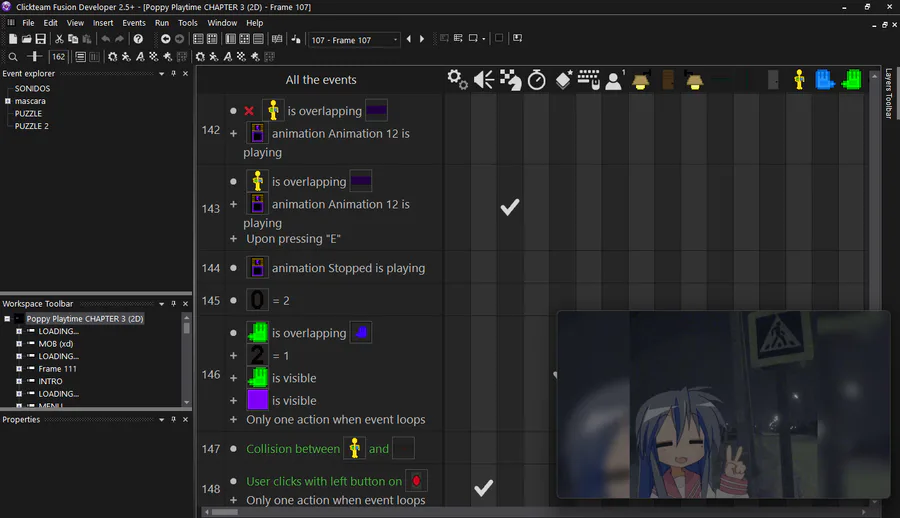Image resolution: width=900 pixels, height=518 pixels.
Task: Select PUZZLE 2 in the Event explorer
Action: [32, 126]
